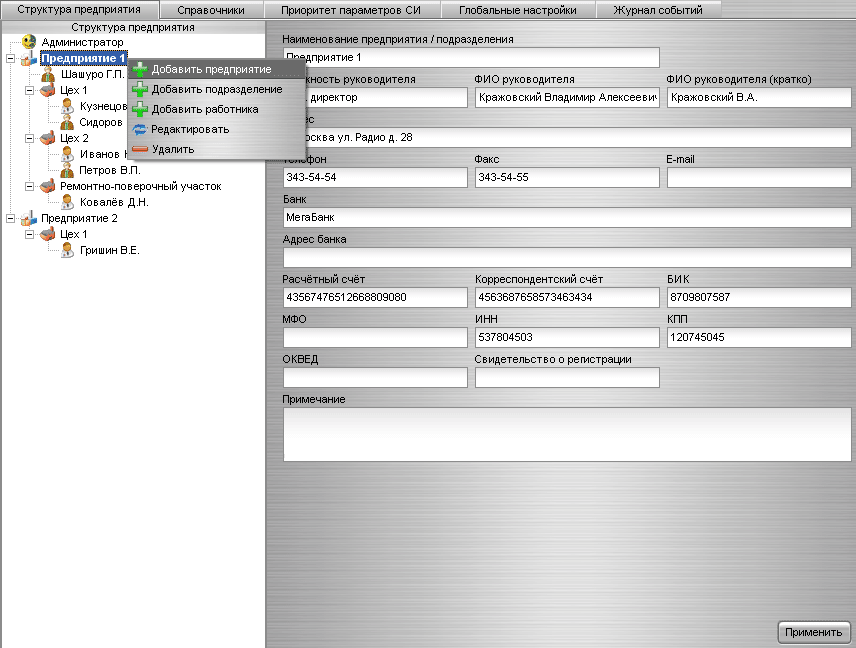
Task: Switch to the Справочники tab
Action: coord(211,10)
